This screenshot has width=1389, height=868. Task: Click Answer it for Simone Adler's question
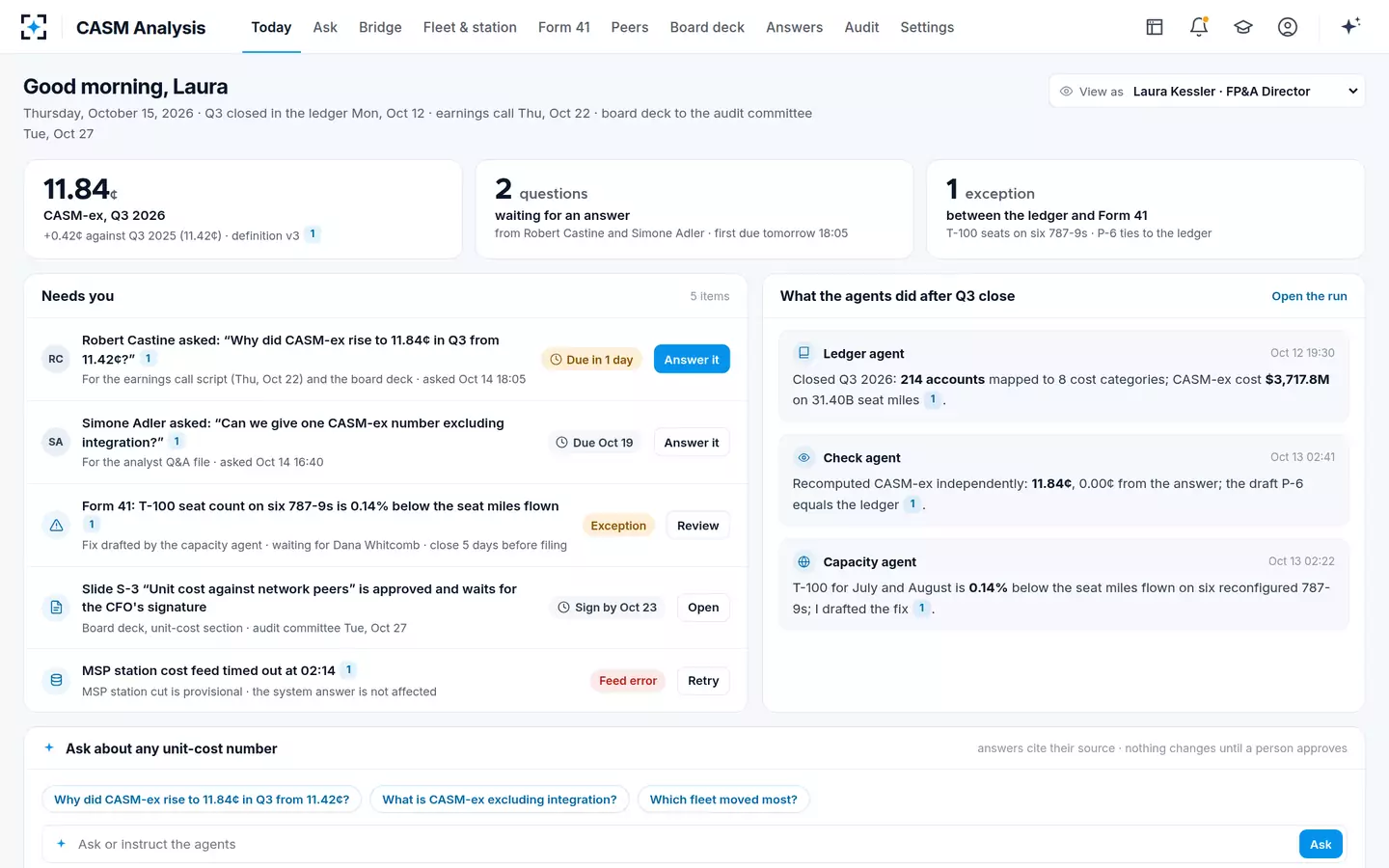point(692,442)
